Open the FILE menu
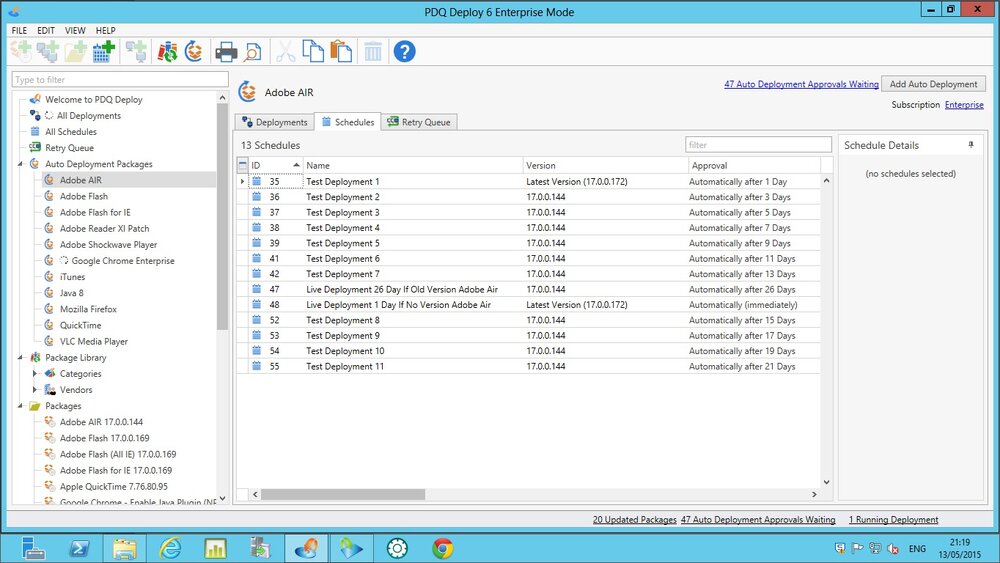Viewport: 1000px width, 563px height. [19, 30]
